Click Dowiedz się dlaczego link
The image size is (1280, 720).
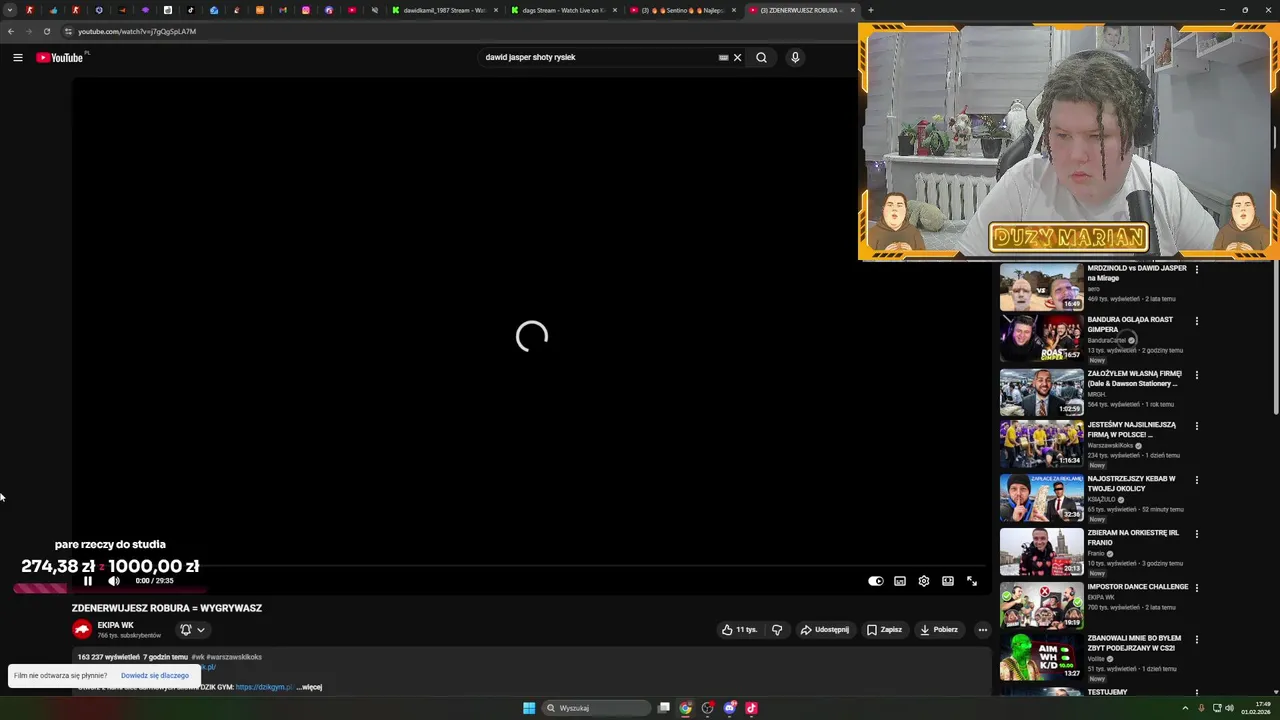tap(155, 676)
